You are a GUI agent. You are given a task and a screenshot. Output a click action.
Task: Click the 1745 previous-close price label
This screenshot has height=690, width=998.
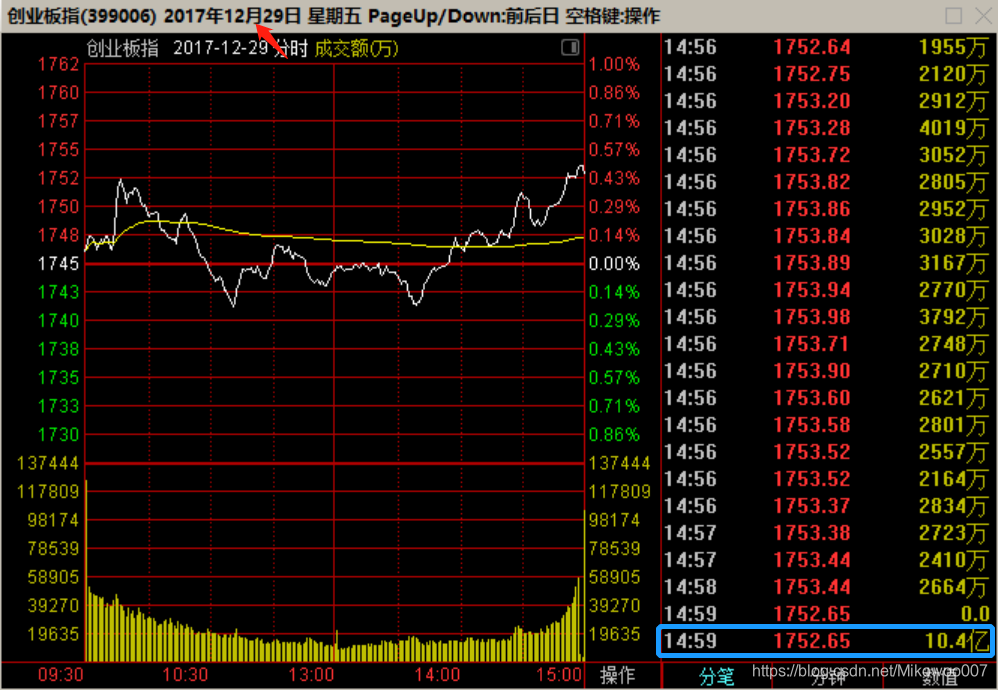[x=58, y=264]
